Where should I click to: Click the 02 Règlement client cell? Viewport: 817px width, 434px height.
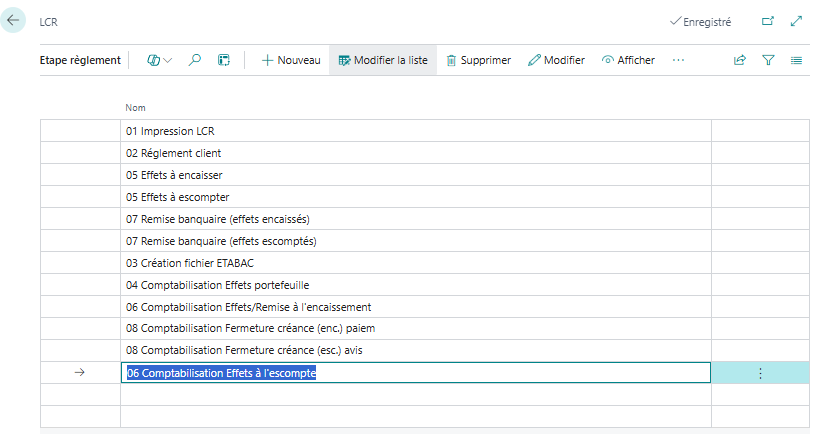181,153
